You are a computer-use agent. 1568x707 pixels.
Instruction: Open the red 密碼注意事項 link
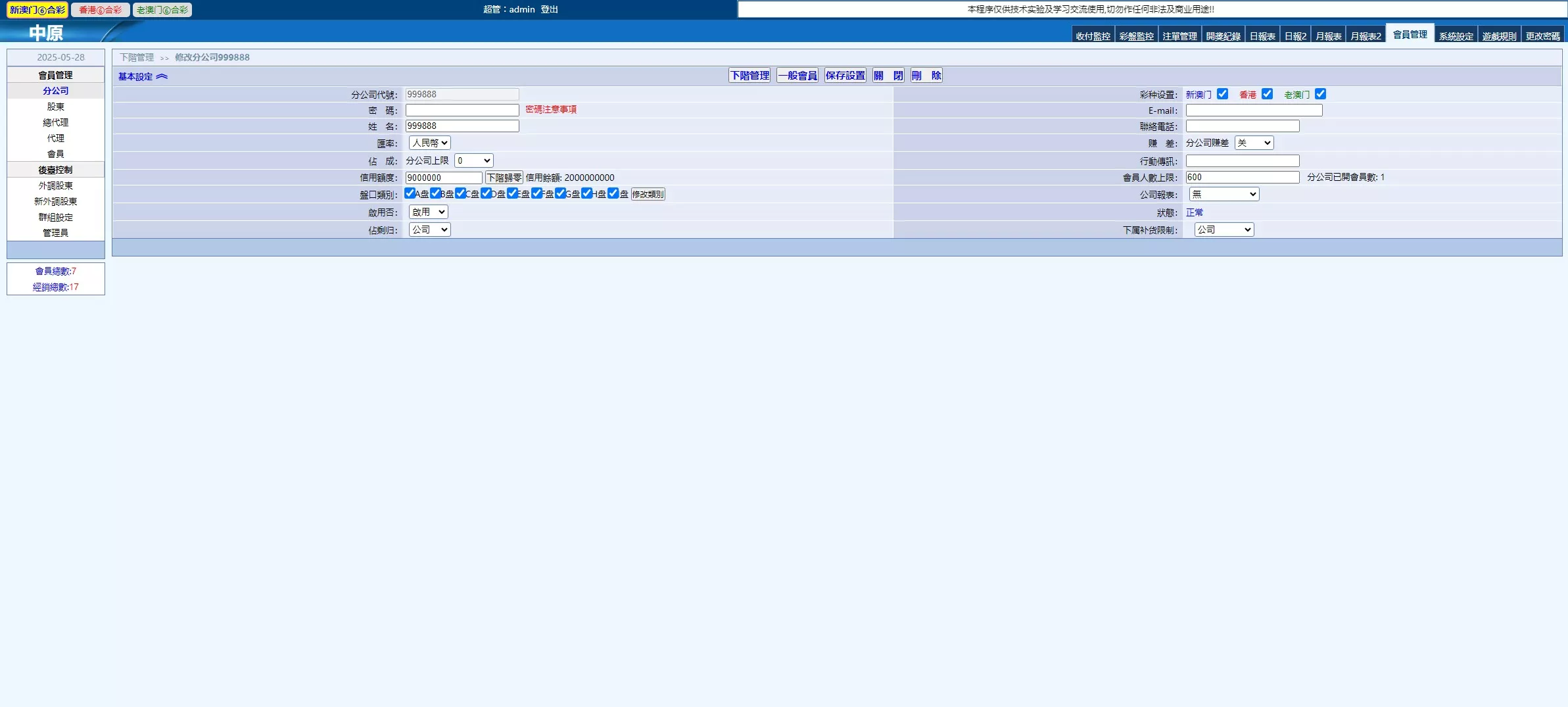(x=551, y=110)
